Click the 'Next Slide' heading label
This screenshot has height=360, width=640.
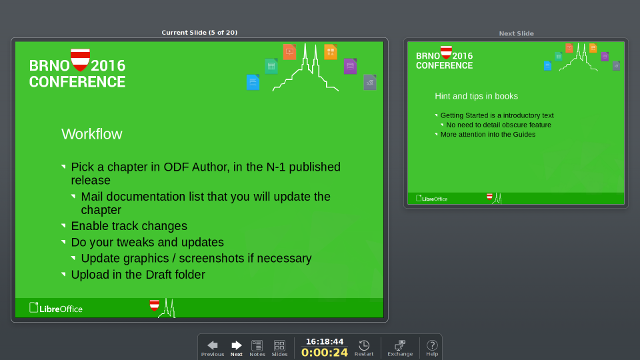(x=516, y=33)
